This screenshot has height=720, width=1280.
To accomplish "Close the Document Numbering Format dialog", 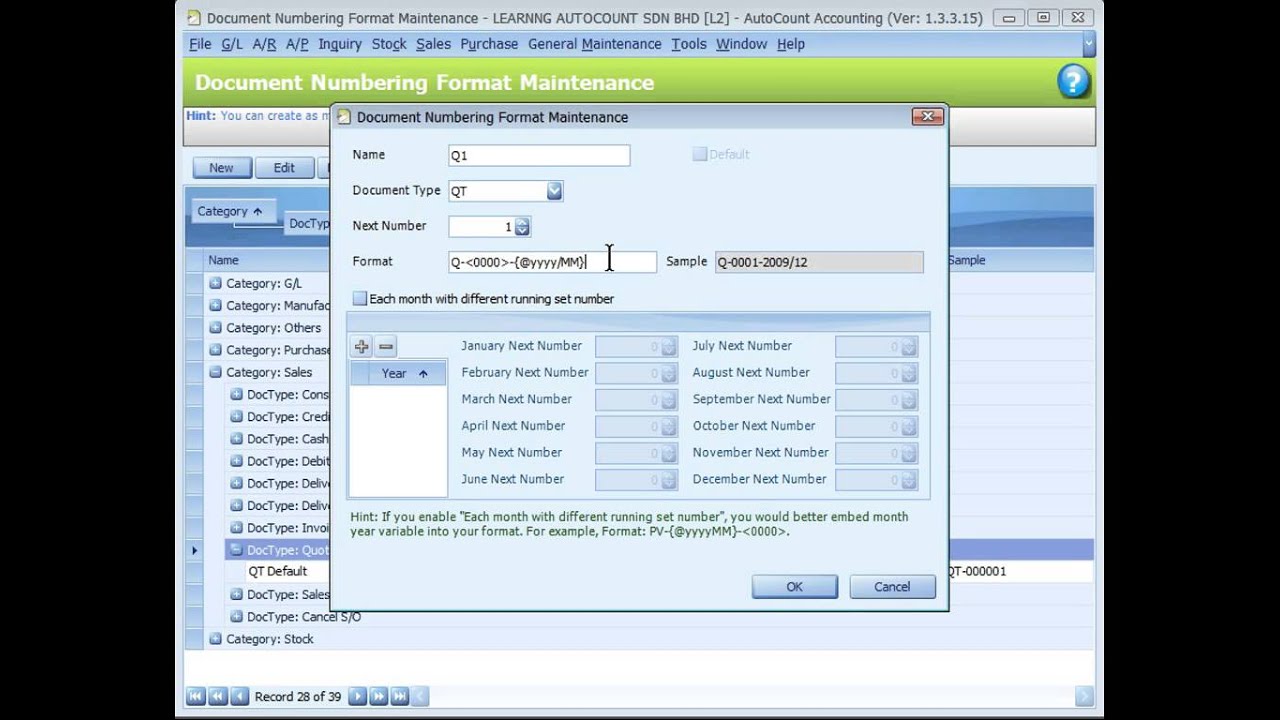I will pyautogui.click(x=927, y=116).
